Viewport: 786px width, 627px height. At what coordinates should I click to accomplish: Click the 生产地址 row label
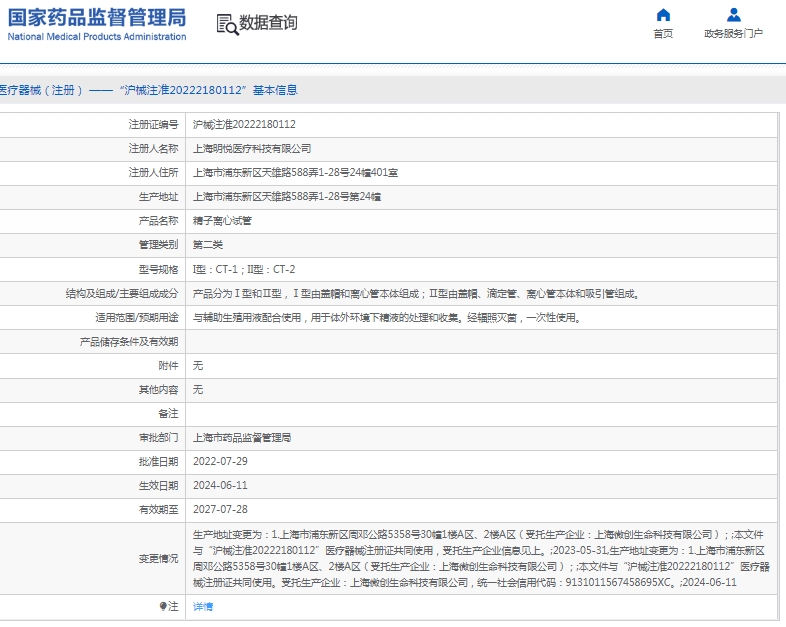158,196
